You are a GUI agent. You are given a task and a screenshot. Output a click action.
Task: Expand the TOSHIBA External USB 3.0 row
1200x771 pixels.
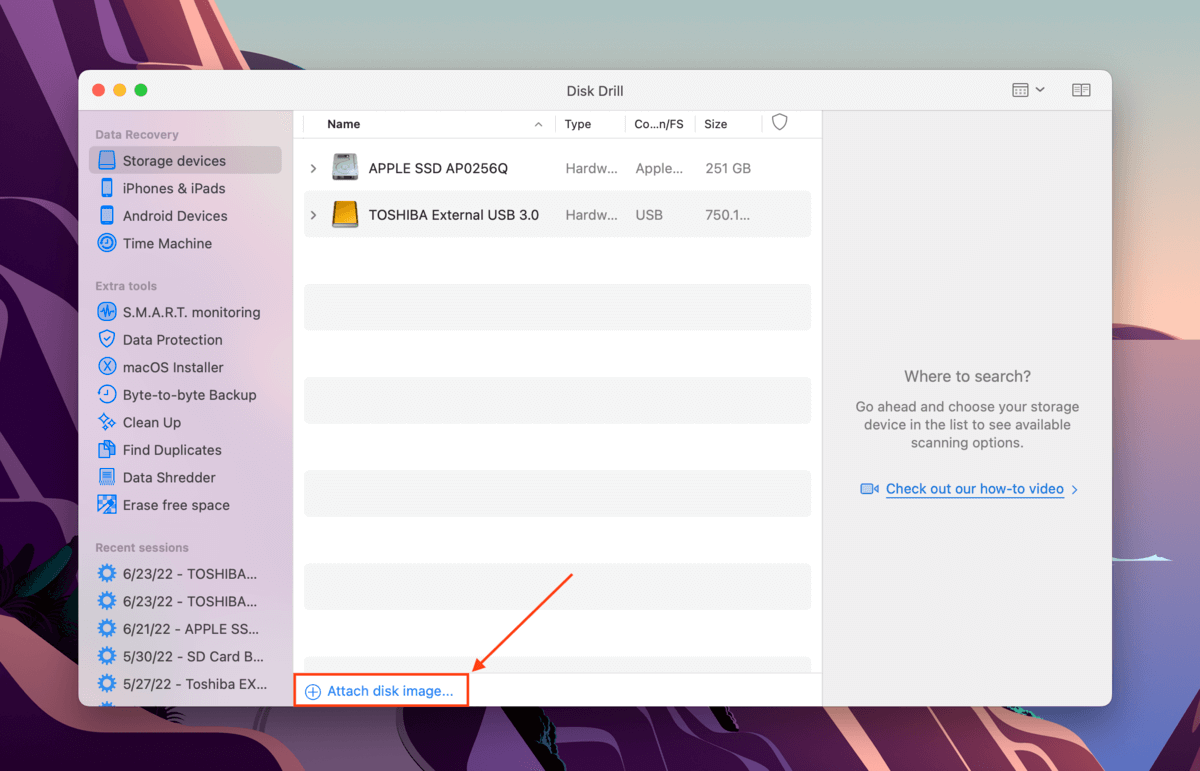pyautogui.click(x=313, y=215)
